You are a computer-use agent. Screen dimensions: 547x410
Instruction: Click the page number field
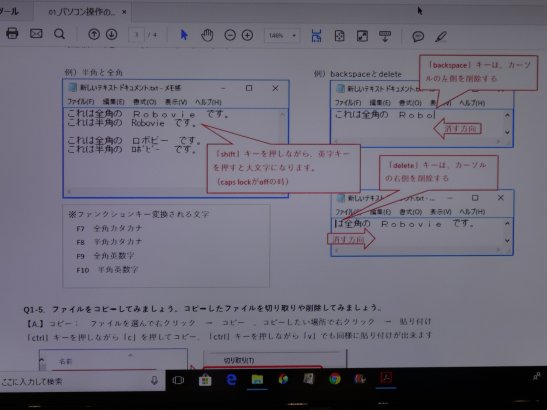(x=136, y=35)
